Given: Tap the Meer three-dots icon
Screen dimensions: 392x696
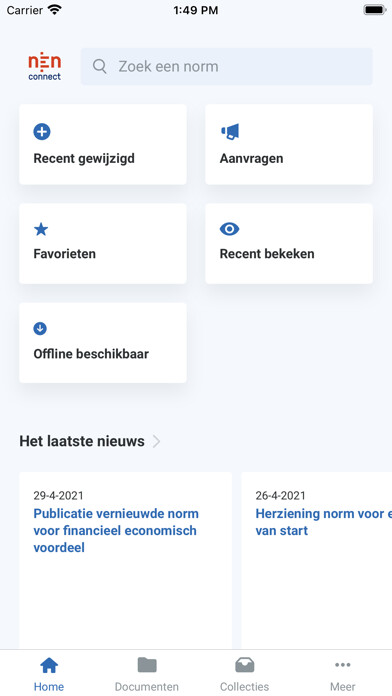Looking at the screenshot, I should [343, 665].
